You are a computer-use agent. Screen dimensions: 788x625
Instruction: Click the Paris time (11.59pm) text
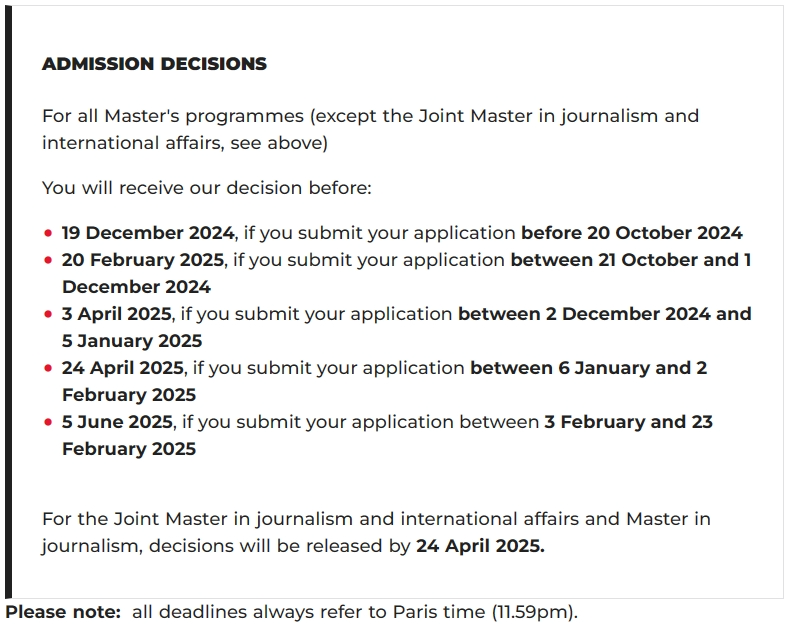[x=483, y=612]
